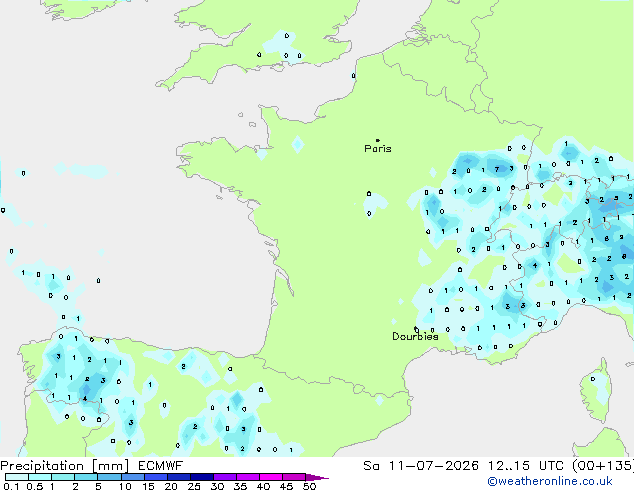Screen dimensions: 634x490
Task: Open the weatheronline.co.uk copyright link
Action: coord(550,481)
